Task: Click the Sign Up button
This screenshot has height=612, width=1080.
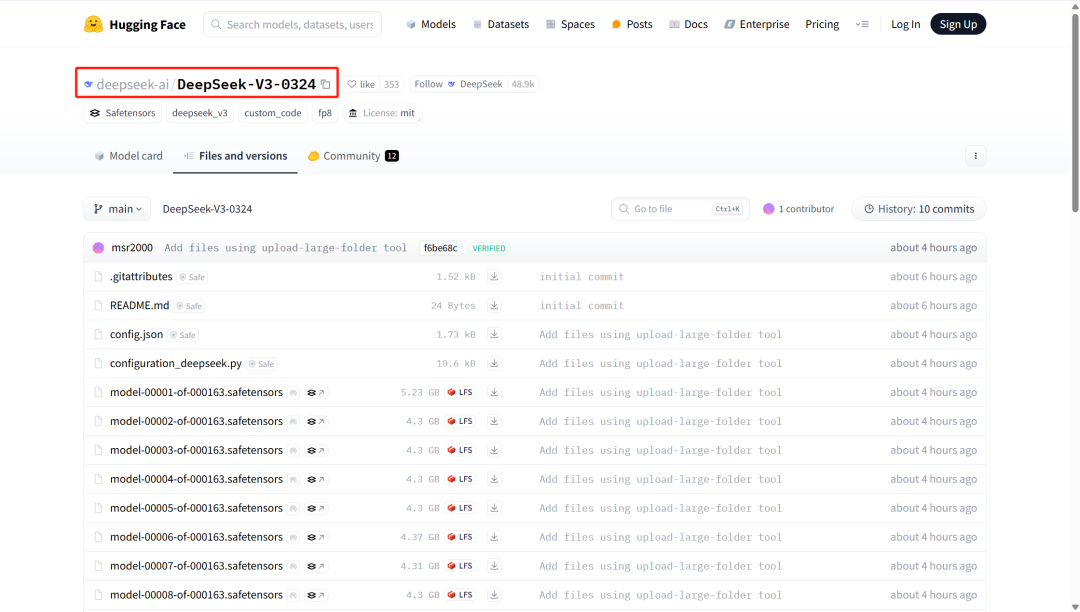Action: point(957,24)
